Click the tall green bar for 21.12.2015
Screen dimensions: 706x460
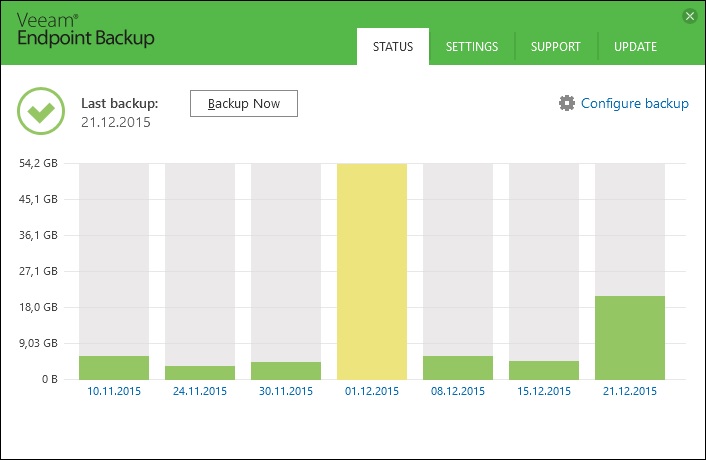630,338
